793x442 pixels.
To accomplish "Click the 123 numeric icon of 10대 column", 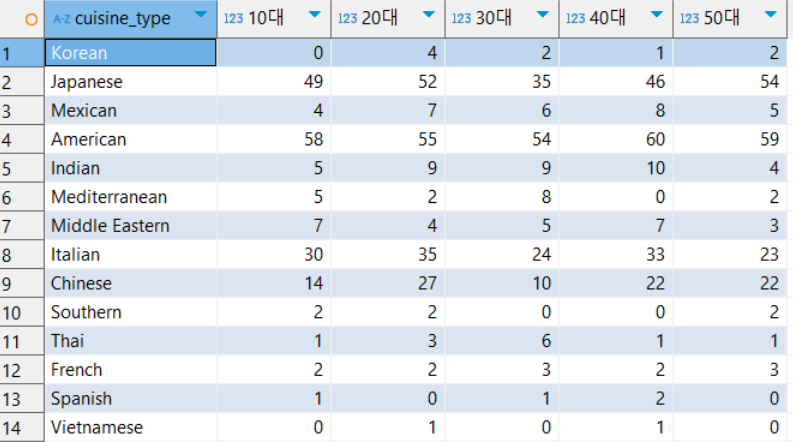I will [x=234, y=19].
